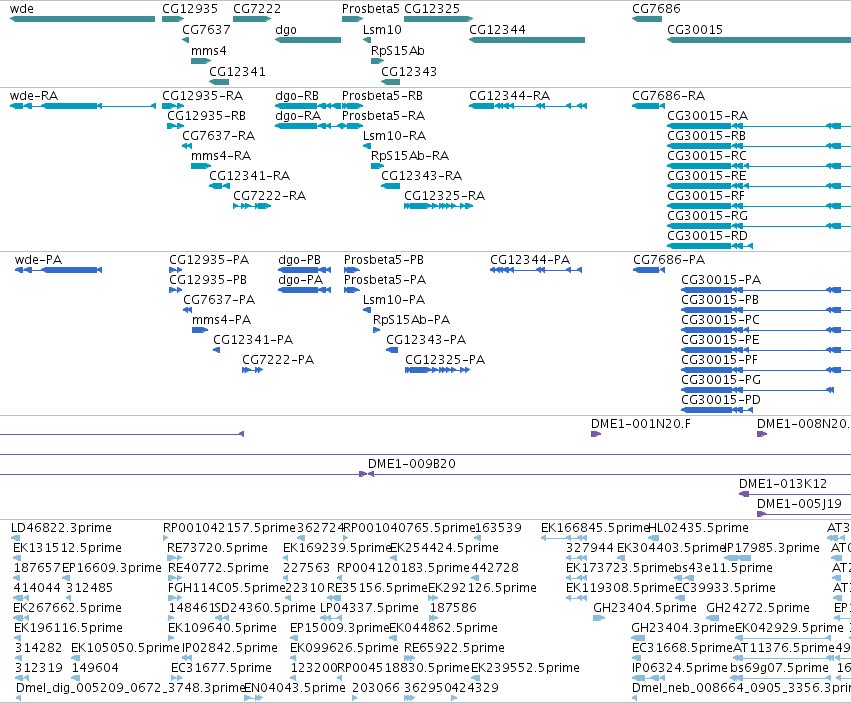The image size is (851, 703).
Task: Select the DME1-013K12 BAC label
Action: pyautogui.click(x=783, y=484)
